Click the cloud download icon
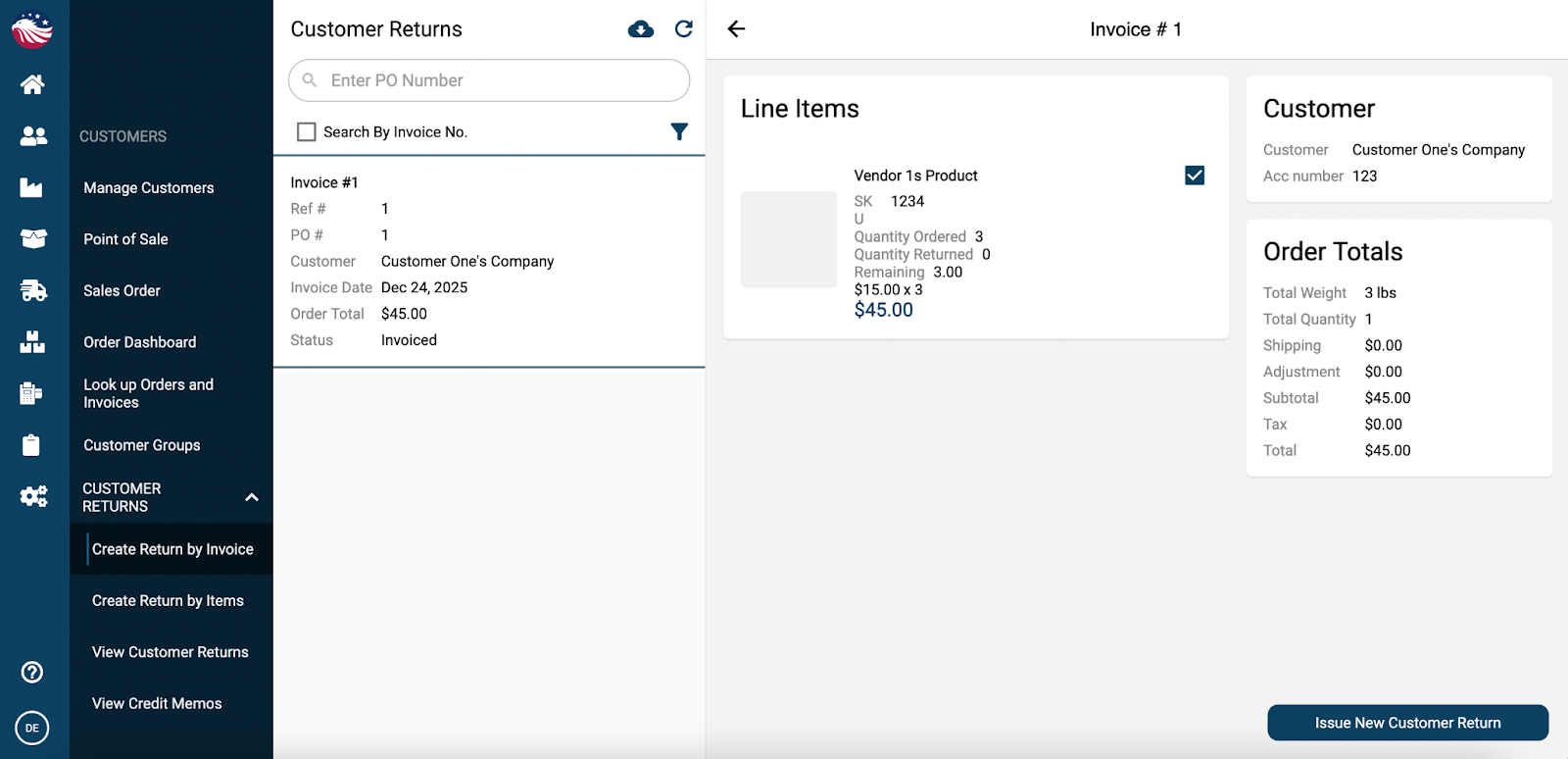The image size is (1568, 759). 641,29
